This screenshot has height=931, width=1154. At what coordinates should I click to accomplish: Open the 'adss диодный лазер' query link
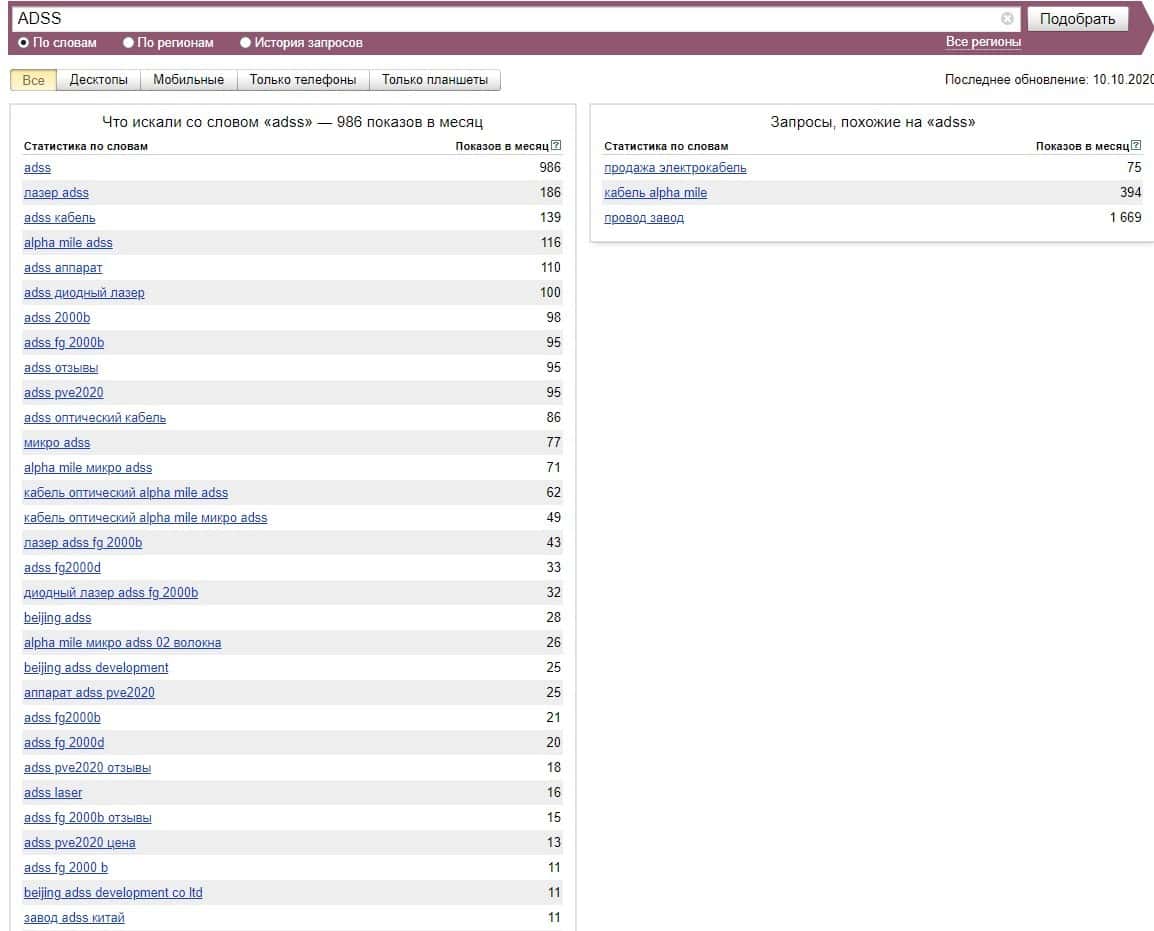pos(84,293)
